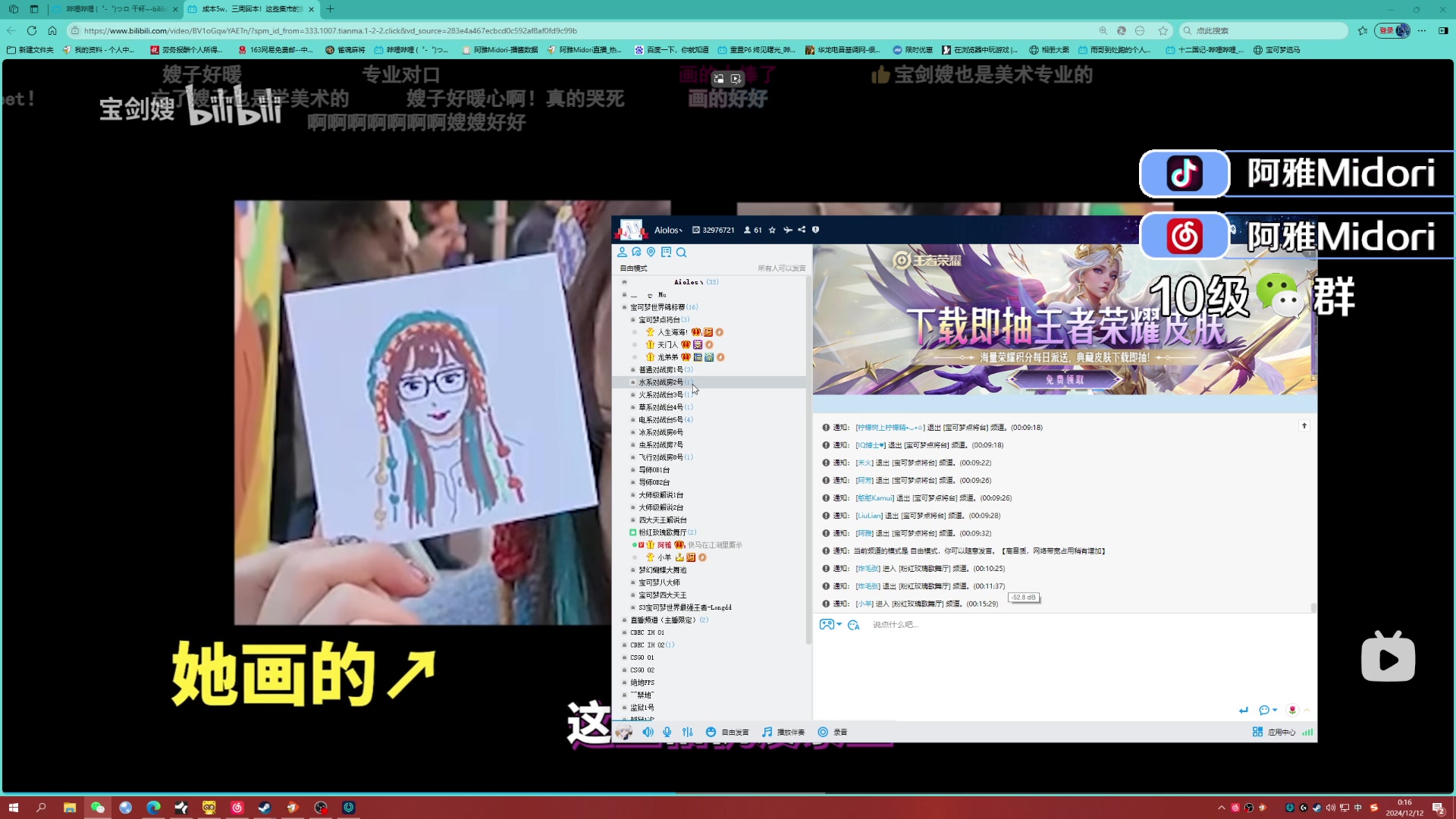This screenshot has height=819, width=1456.
Task: Click the location pin icon in YY
Action: click(651, 253)
